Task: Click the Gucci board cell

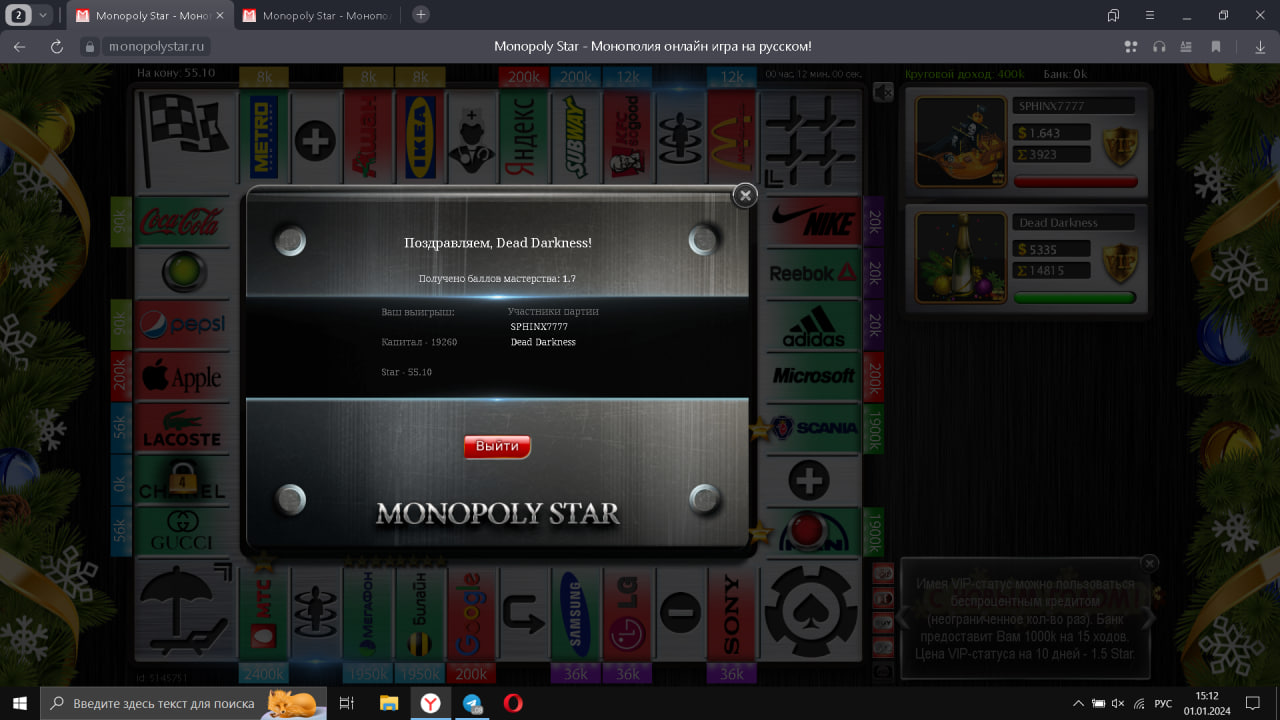Action: point(184,533)
